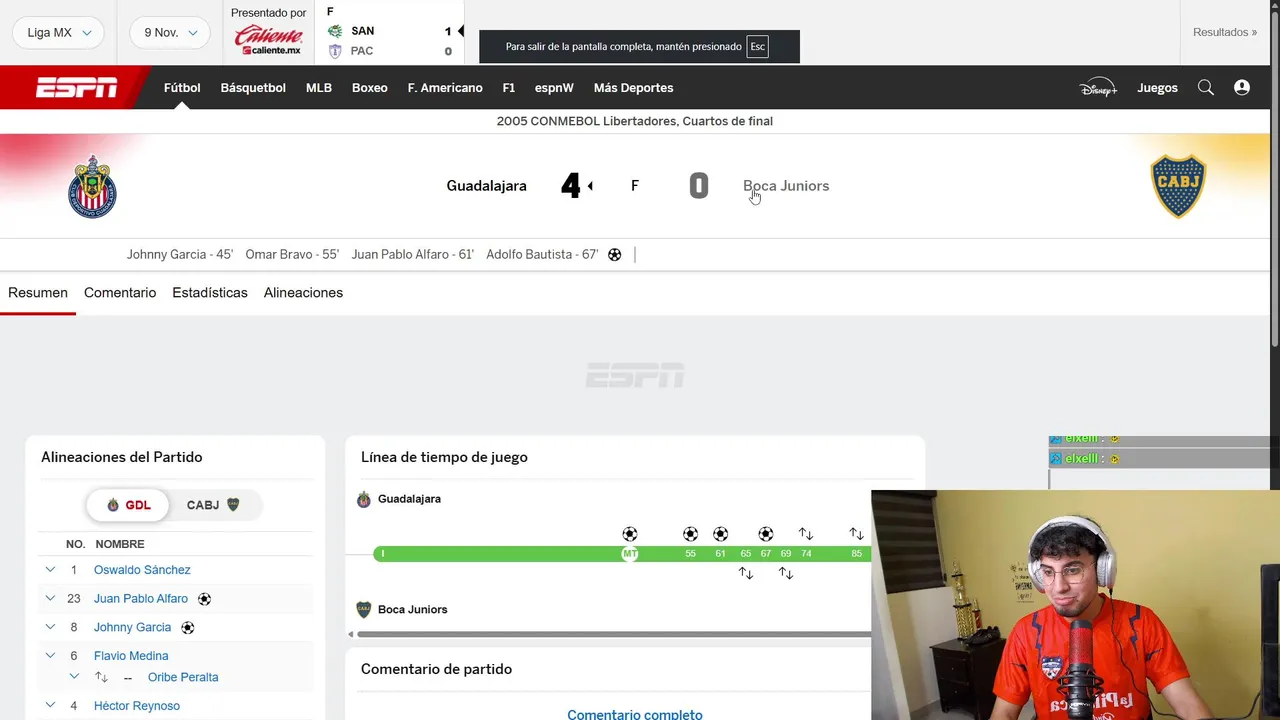The height and width of the screenshot is (720, 1280).
Task: Open the 9 Nov. date dropdown
Action: tap(170, 33)
